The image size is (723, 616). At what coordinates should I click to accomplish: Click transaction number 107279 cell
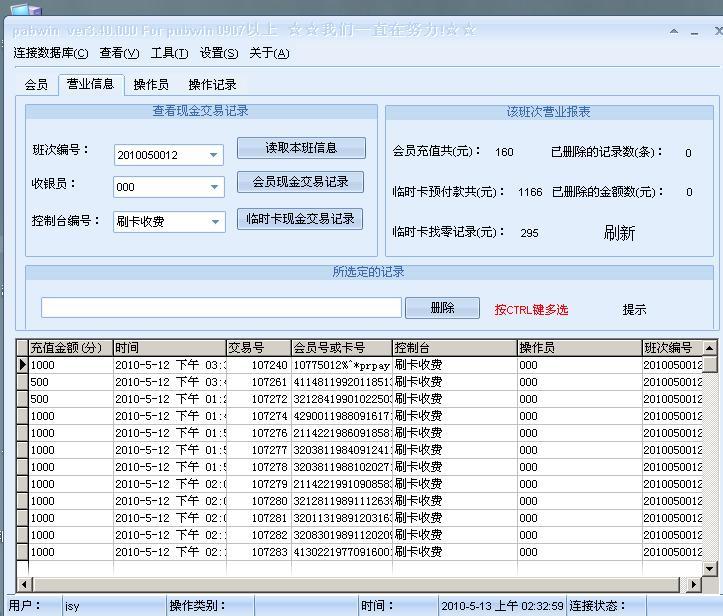pyautogui.click(x=259, y=484)
